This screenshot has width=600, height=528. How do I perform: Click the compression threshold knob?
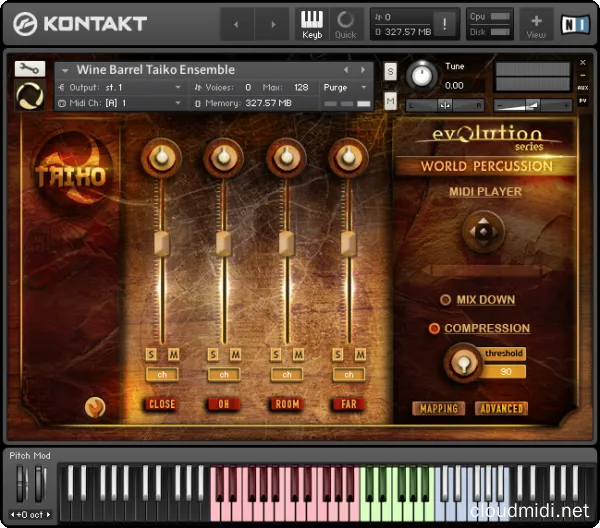pos(463,362)
